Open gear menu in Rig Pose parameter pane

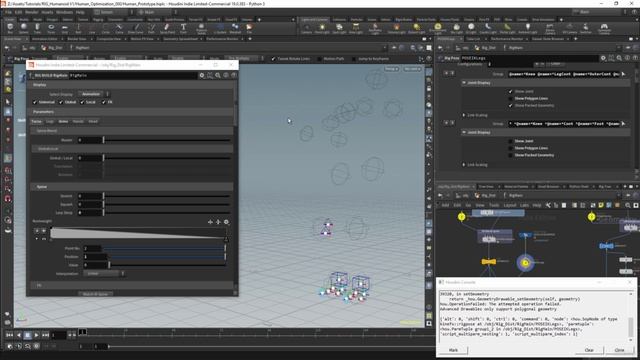pyautogui.click(x=603, y=58)
